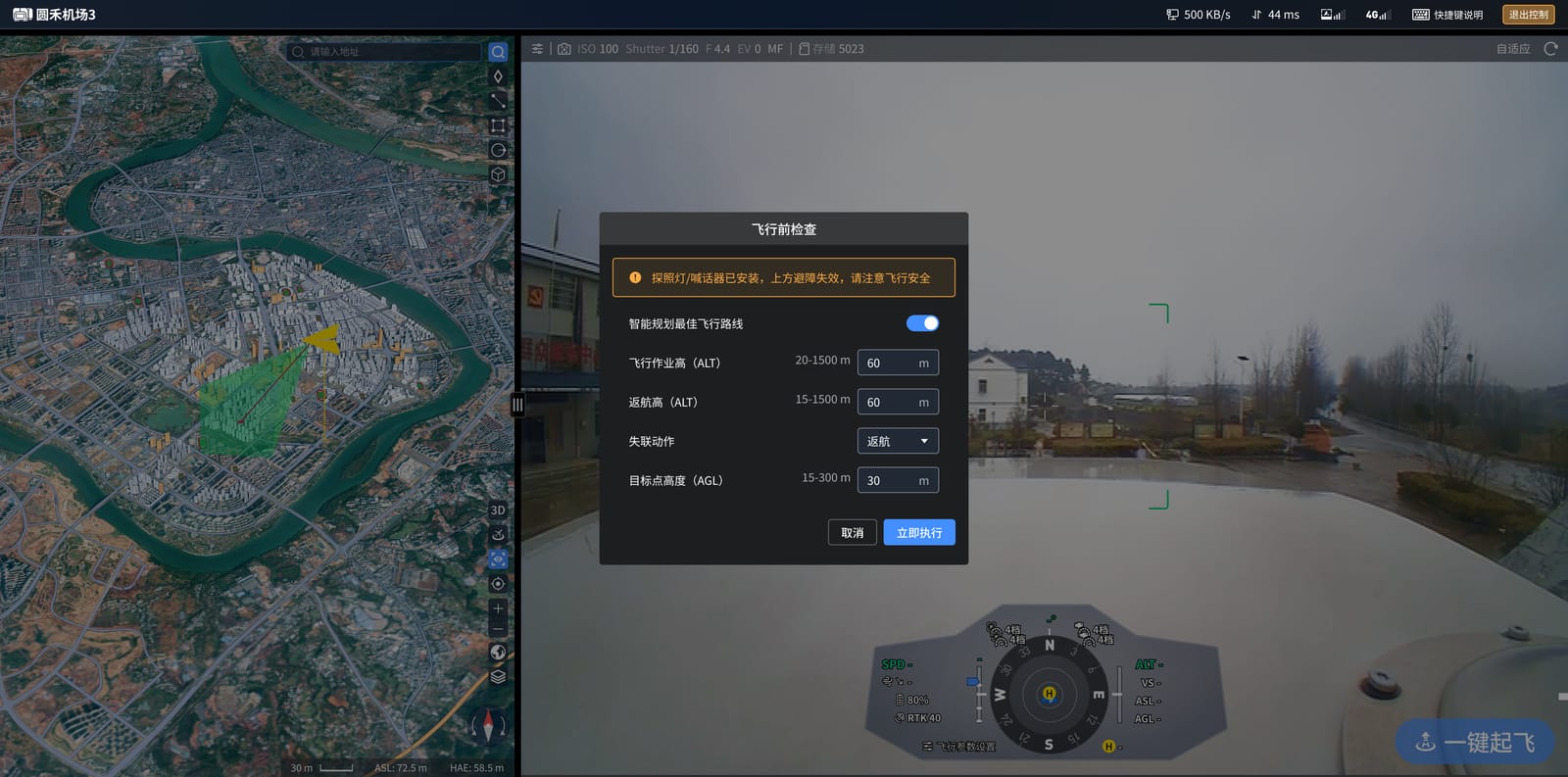
Task: Click the 一键起飞 one-key takeoff button
Action: tap(1475, 742)
